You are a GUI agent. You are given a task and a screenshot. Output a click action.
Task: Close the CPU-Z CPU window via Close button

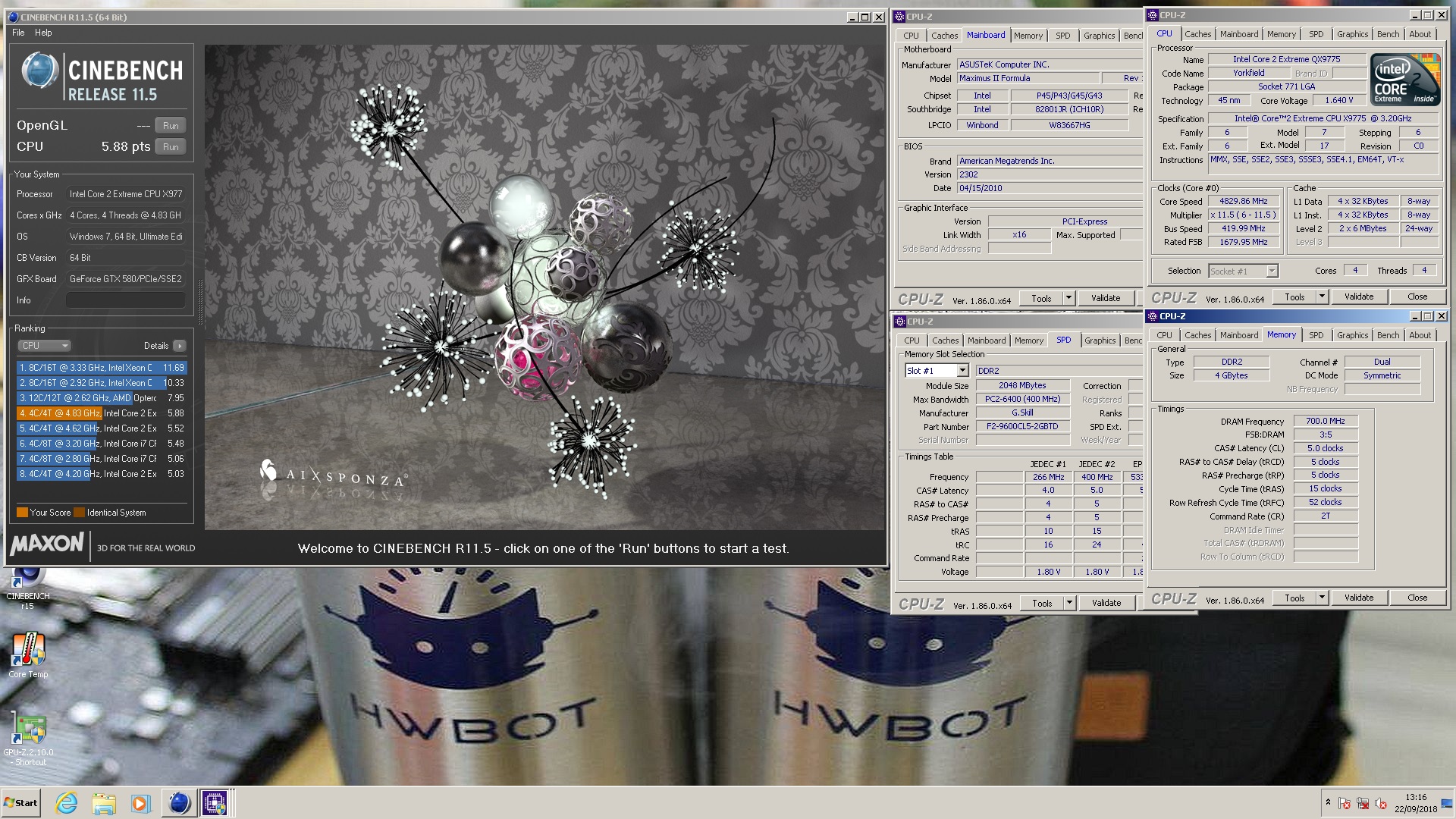tap(1417, 297)
